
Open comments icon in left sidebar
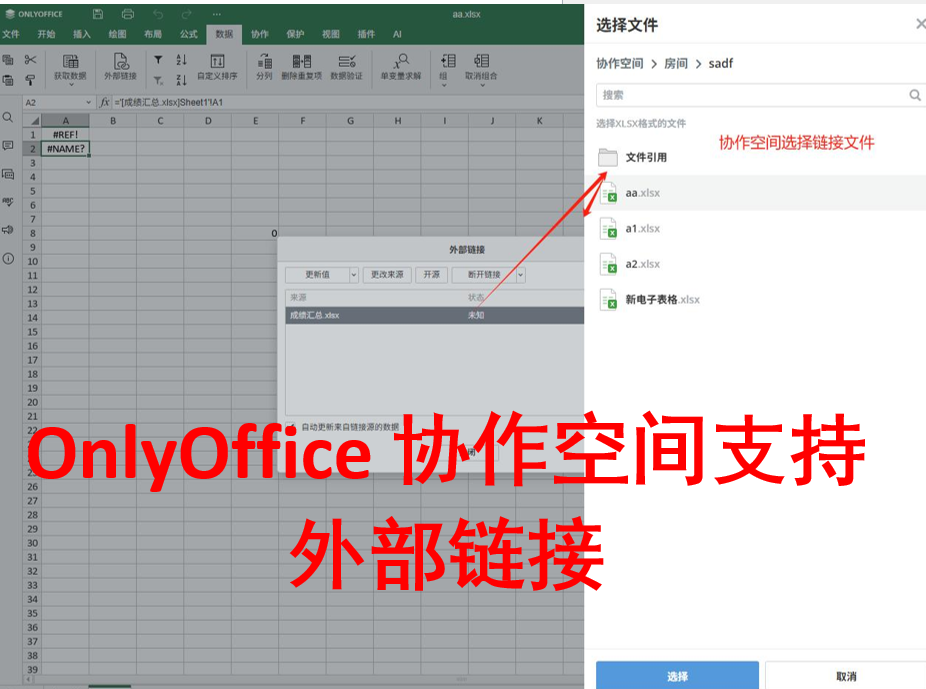(8, 146)
